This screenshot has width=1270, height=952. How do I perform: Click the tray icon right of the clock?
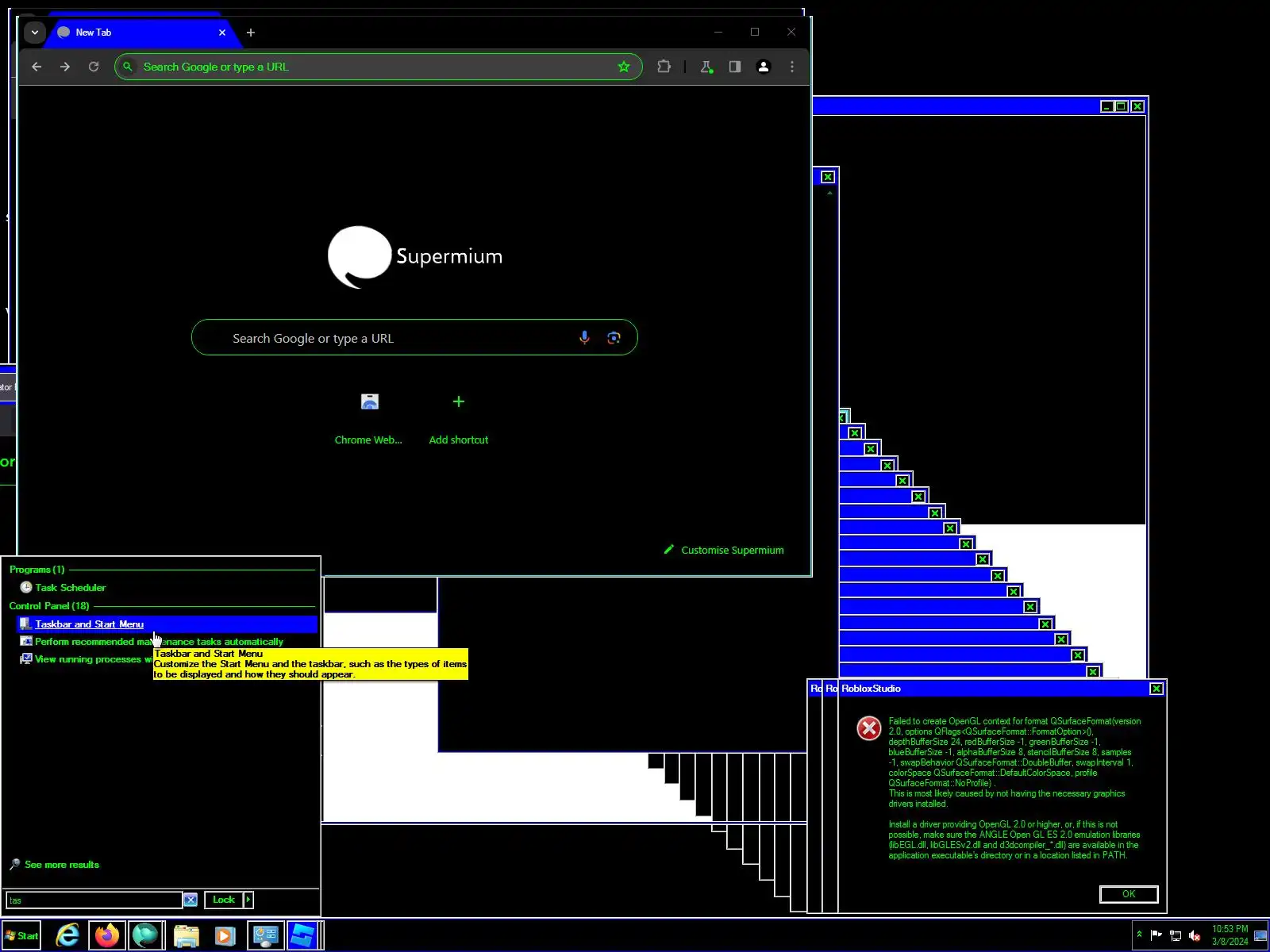point(1260,935)
